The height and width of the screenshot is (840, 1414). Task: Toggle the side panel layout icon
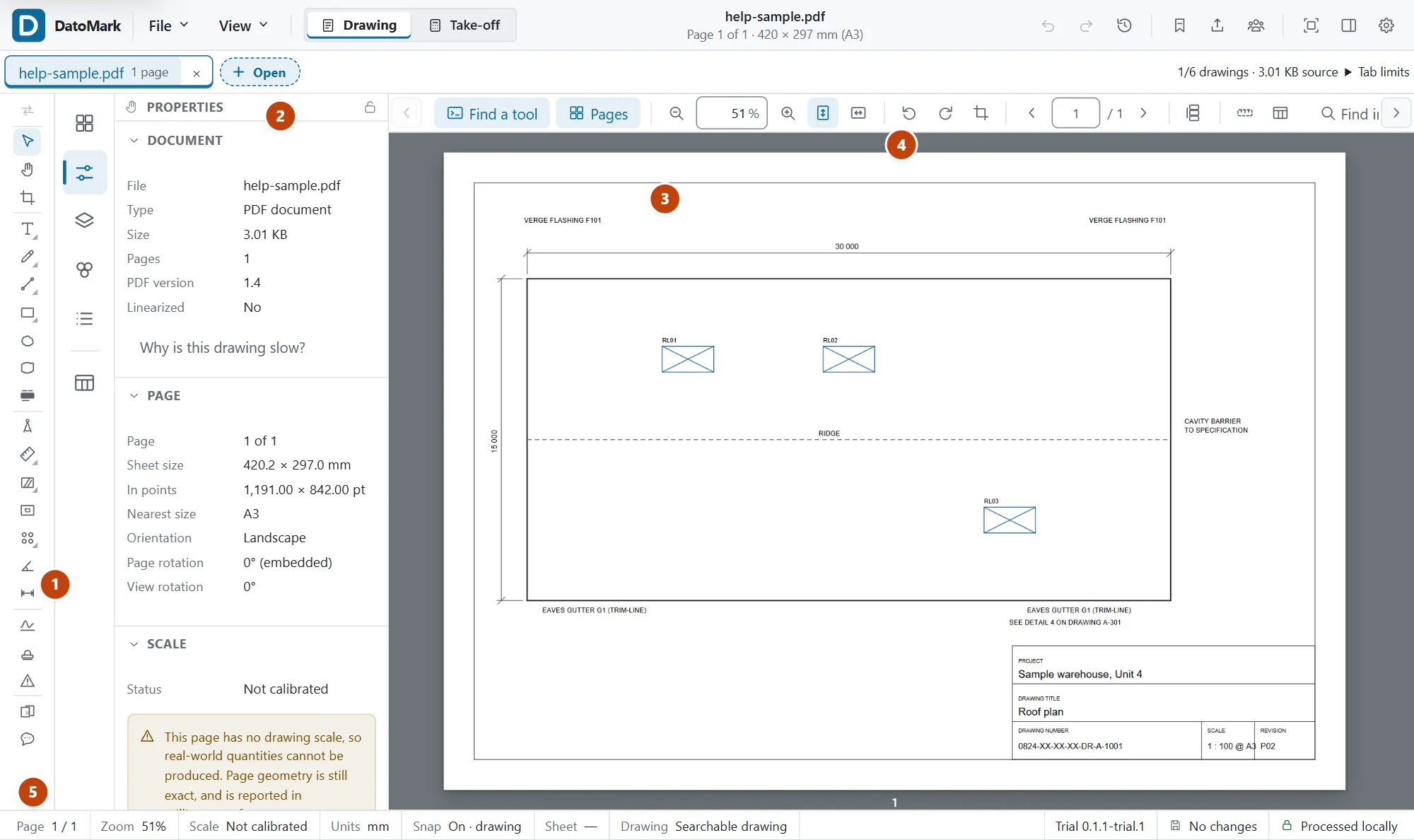pos(1349,25)
